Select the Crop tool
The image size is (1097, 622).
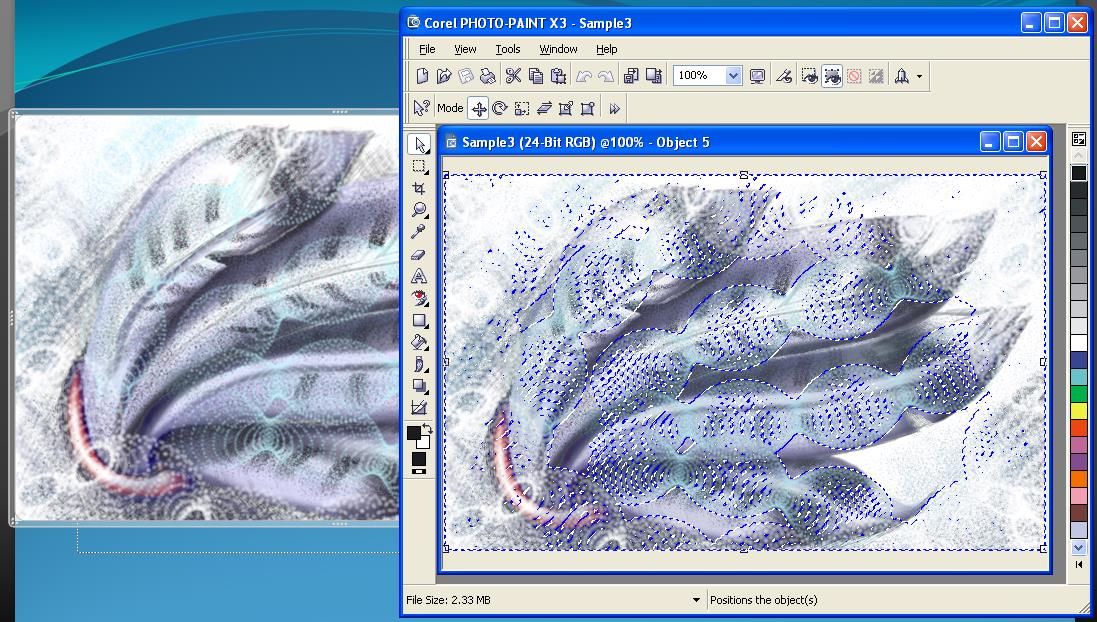419,188
